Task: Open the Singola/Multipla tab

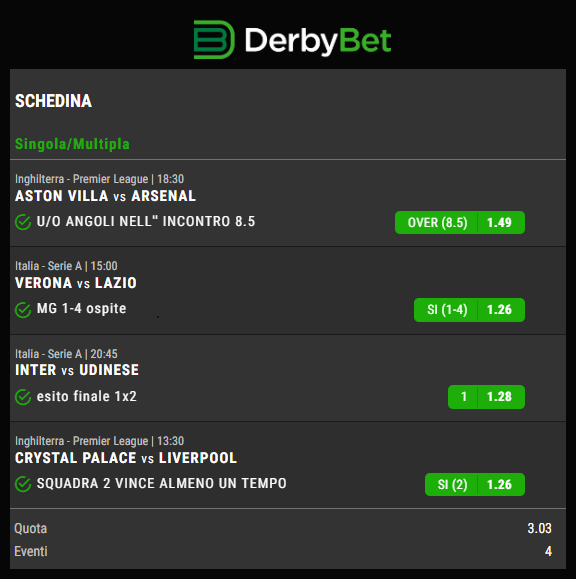Action: 72,144
